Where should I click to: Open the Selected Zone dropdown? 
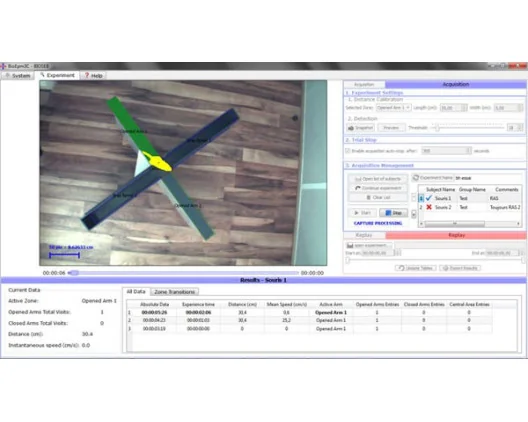(393, 107)
